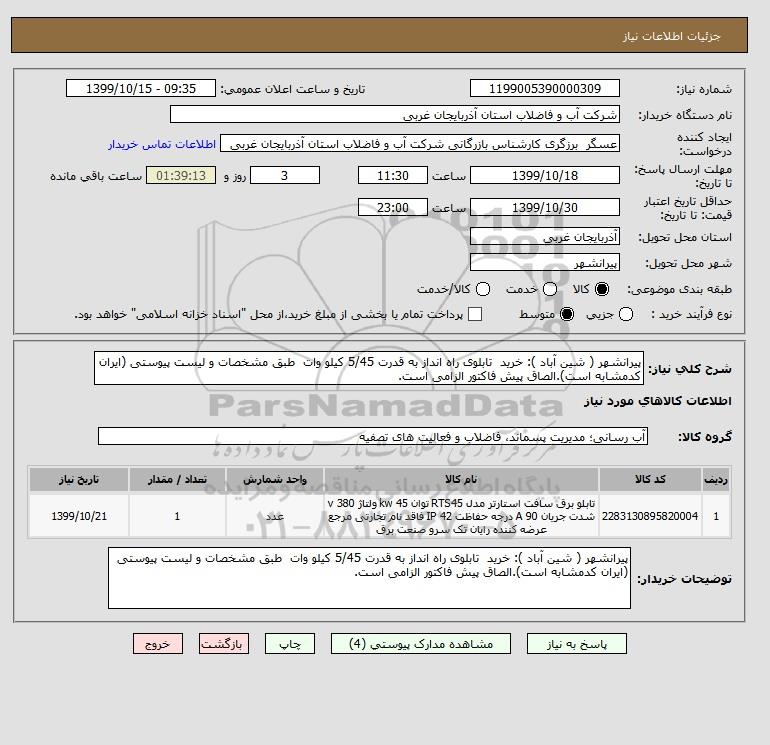Screen dimensions: 770x745
Task: Select the product code 2283130895820004 cell
Action: [x=650, y=516]
